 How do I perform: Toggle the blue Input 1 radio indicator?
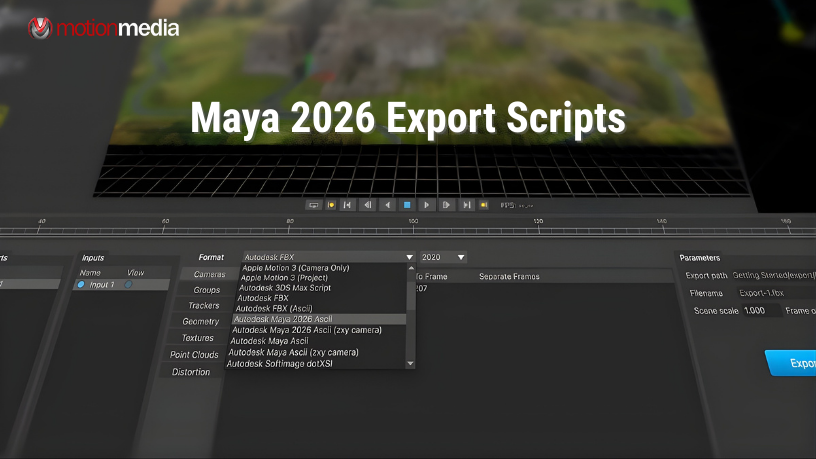(x=81, y=285)
